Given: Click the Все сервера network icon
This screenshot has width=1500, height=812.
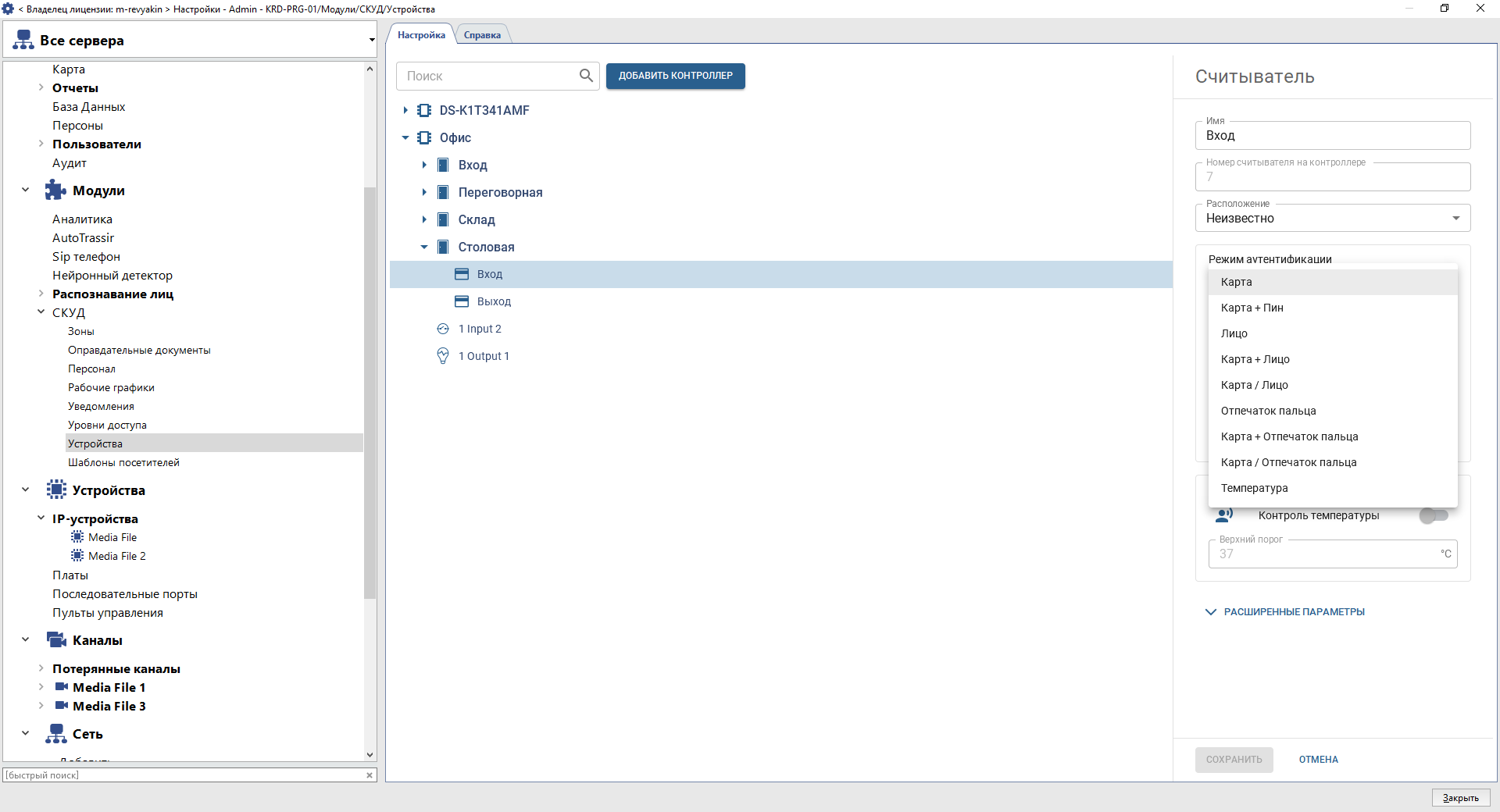Looking at the screenshot, I should coord(23,40).
